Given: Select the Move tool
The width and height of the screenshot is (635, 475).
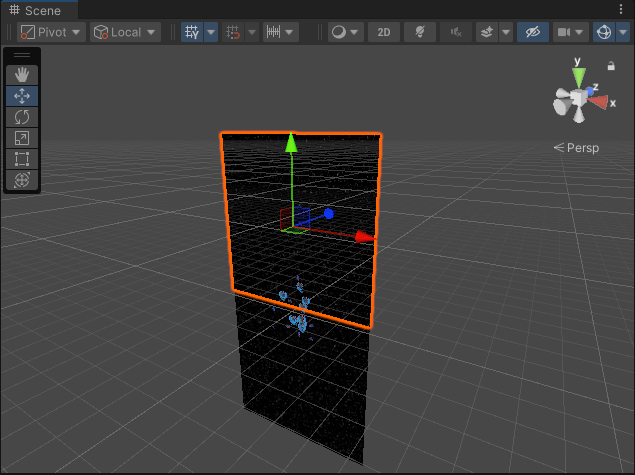Looking at the screenshot, I should click(22, 96).
